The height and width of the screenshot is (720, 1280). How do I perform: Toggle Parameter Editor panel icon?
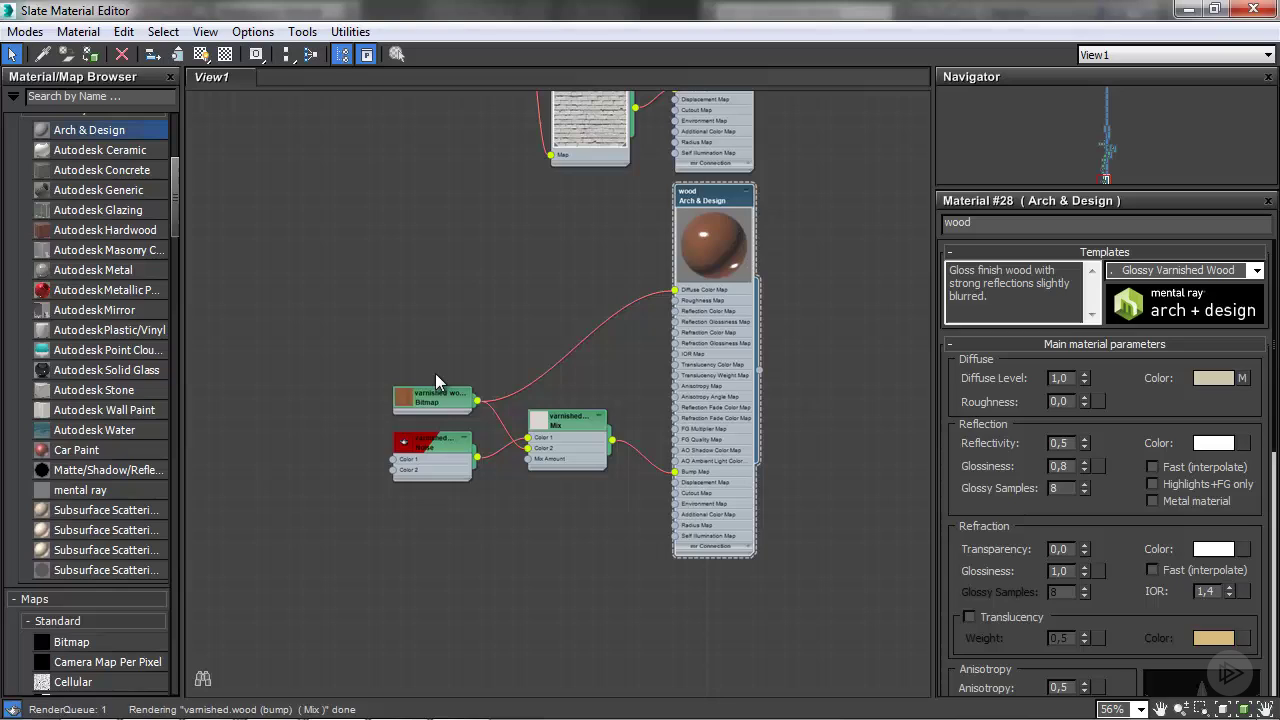pos(366,55)
